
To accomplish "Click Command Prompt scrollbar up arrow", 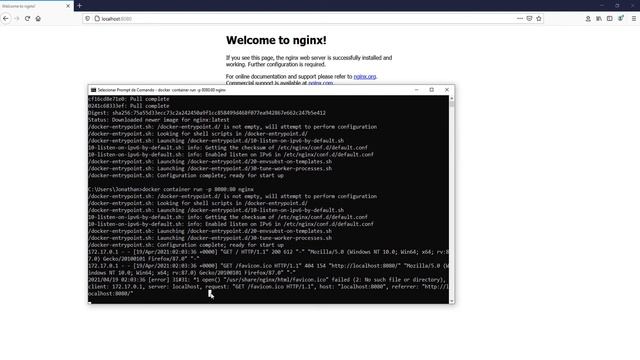I will [x=452, y=98].
